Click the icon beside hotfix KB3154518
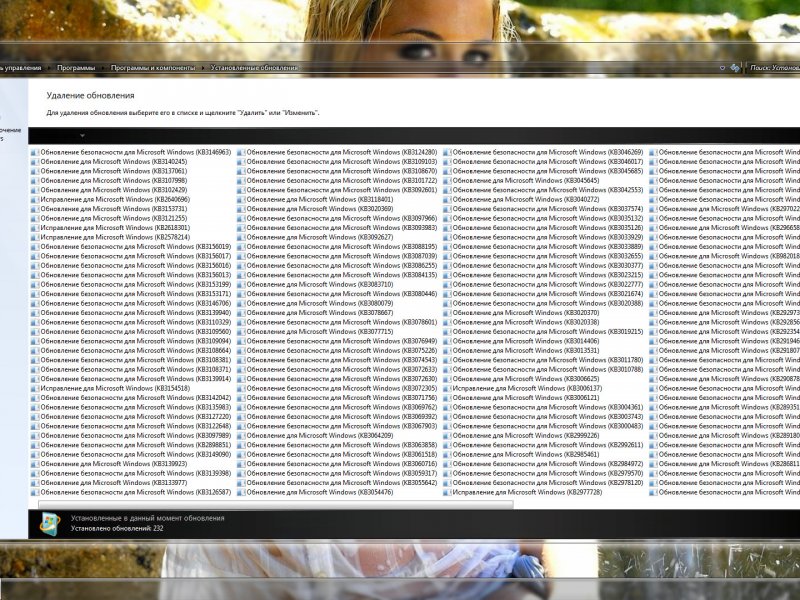This screenshot has width=800, height=600. [35, 388]
